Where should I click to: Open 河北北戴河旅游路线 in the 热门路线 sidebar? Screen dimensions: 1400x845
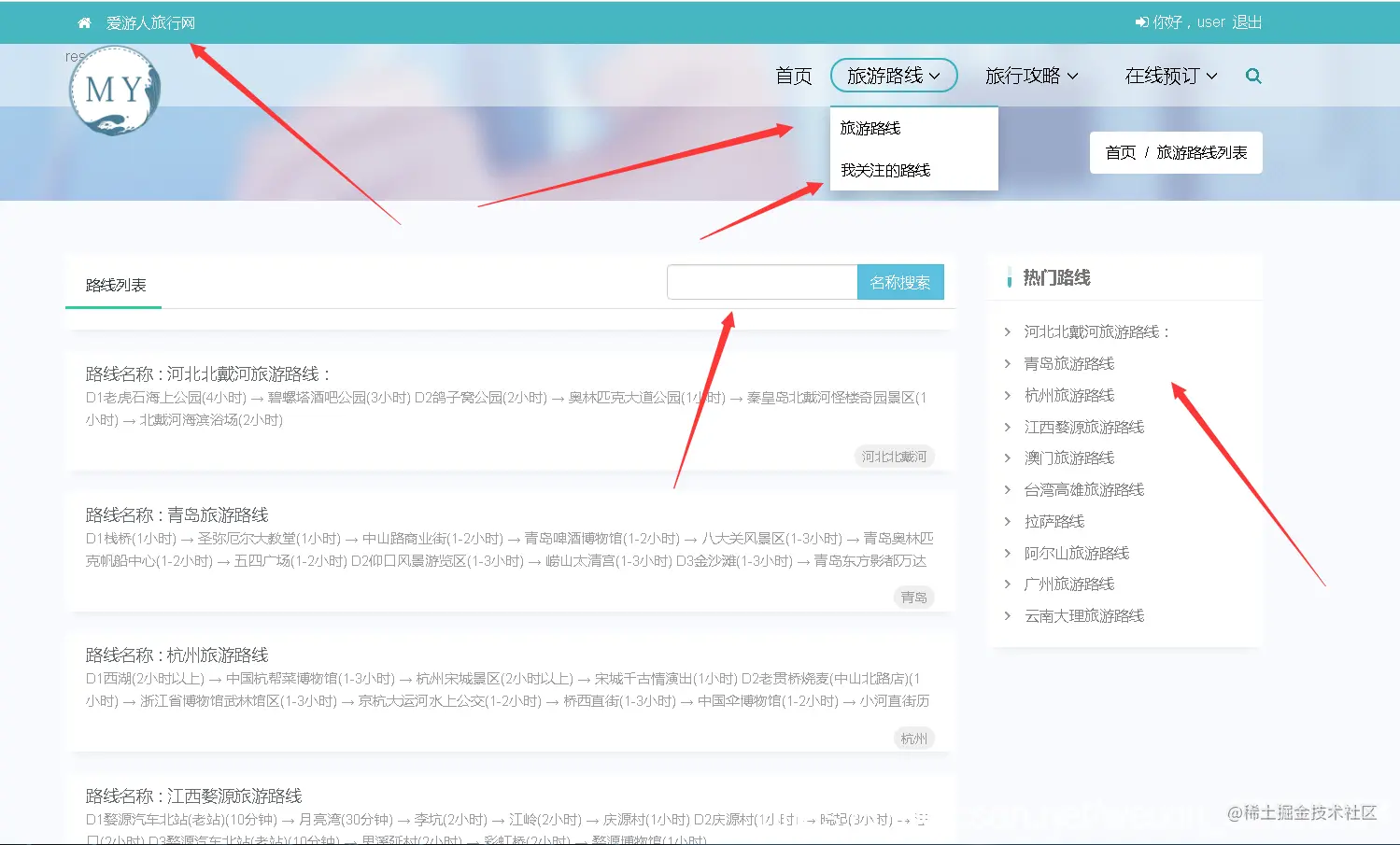[x=1096, y=331]
